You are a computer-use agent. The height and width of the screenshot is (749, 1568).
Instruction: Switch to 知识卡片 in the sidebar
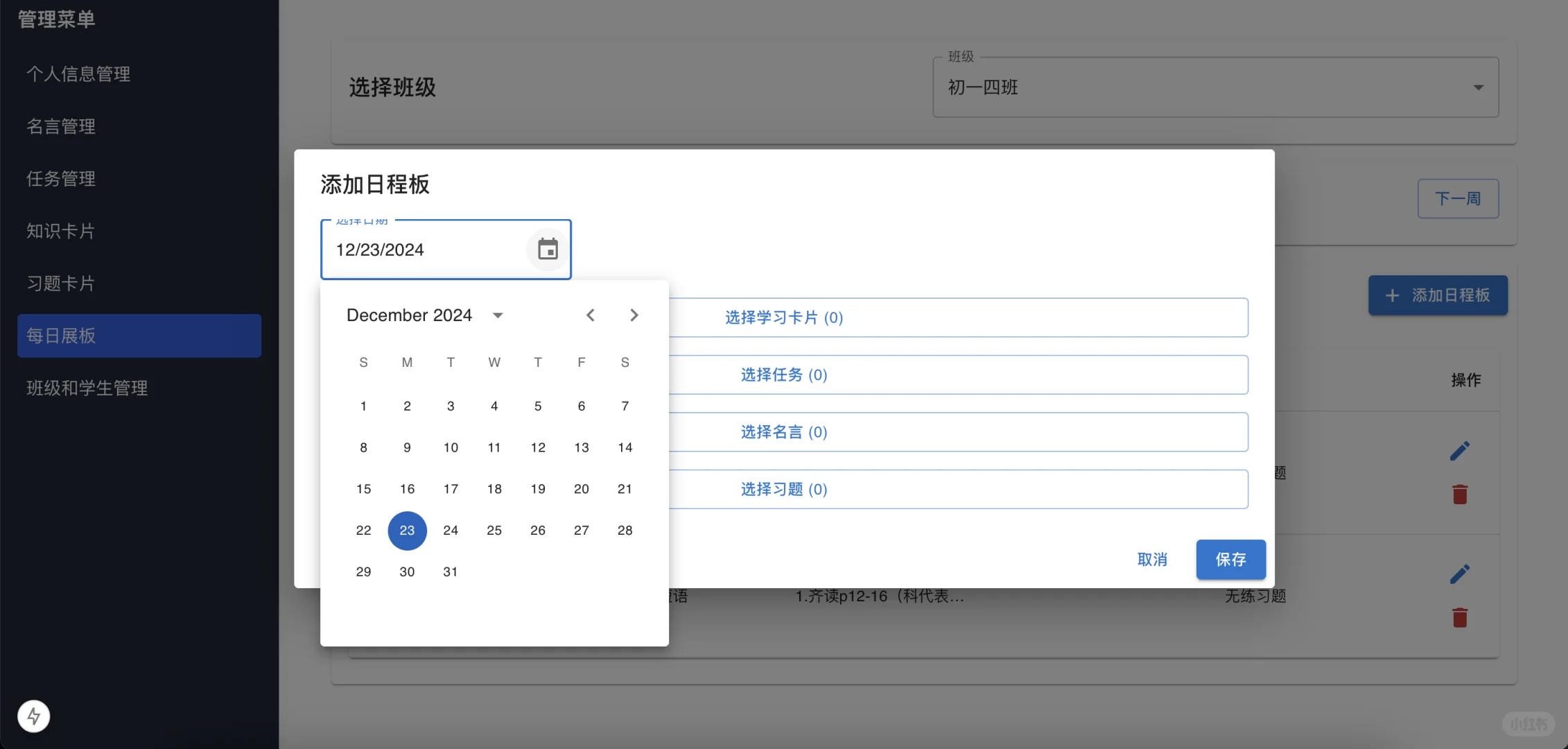pos(60,231)
